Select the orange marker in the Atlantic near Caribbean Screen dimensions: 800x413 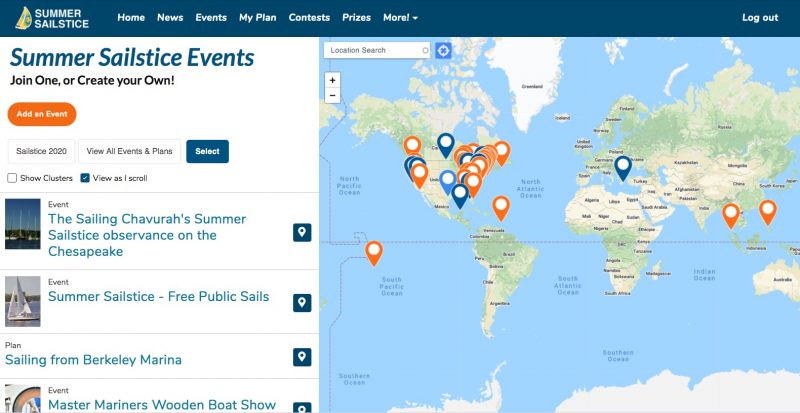pyautogui.click(x=501, y=208)
